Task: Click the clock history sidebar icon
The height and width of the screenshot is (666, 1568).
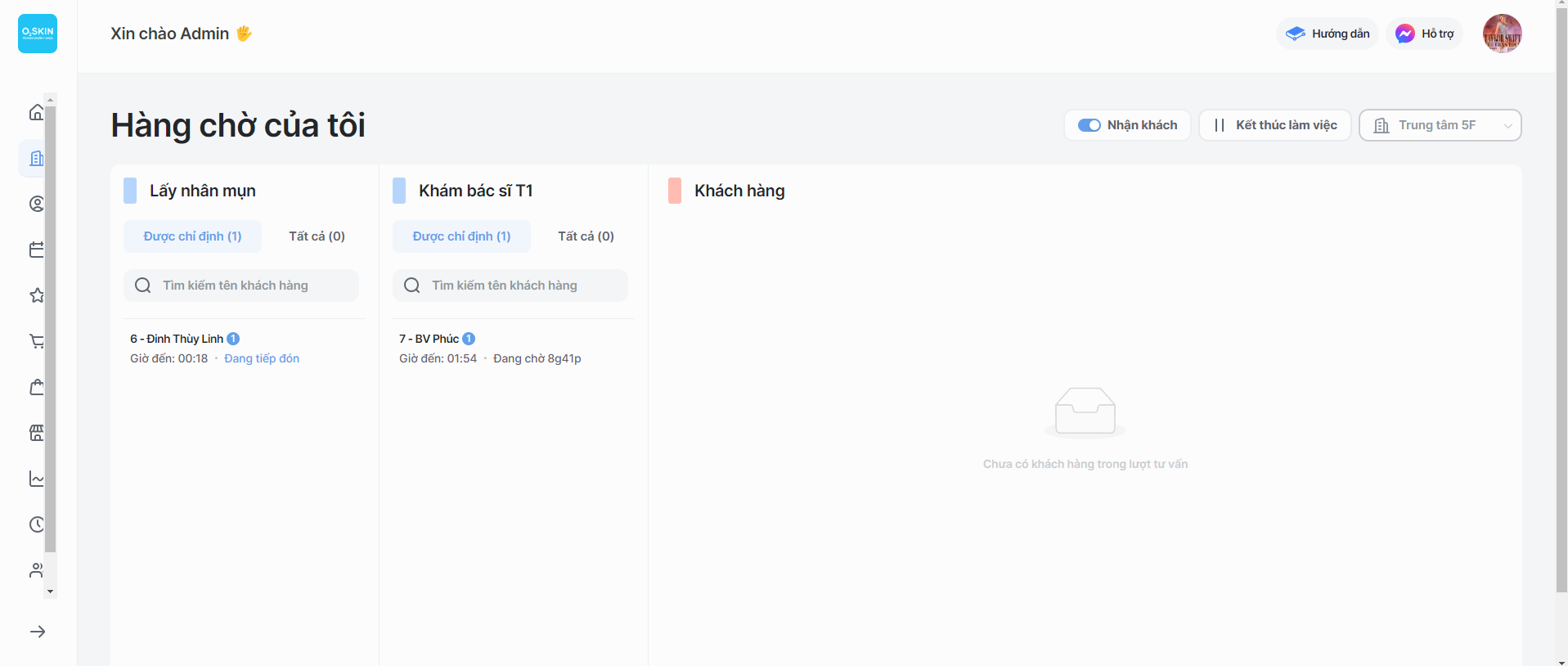Action: (x=37, y=524)
